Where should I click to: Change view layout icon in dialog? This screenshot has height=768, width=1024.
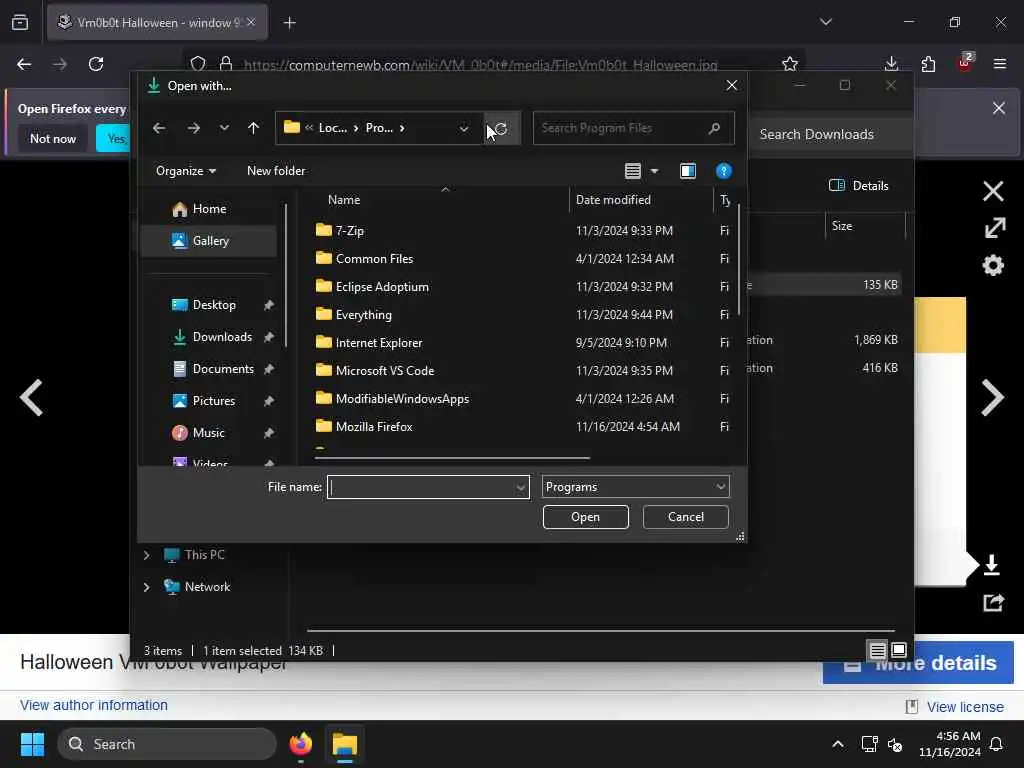tap(632, 171)
